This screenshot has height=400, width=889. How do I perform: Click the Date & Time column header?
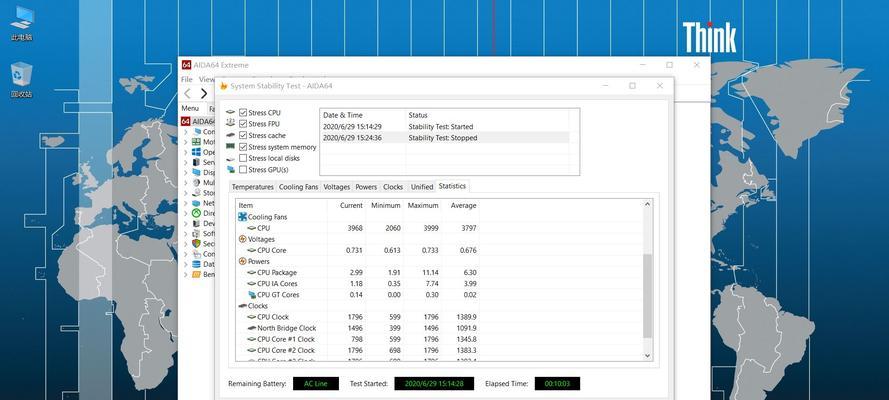tap(363, 115)
